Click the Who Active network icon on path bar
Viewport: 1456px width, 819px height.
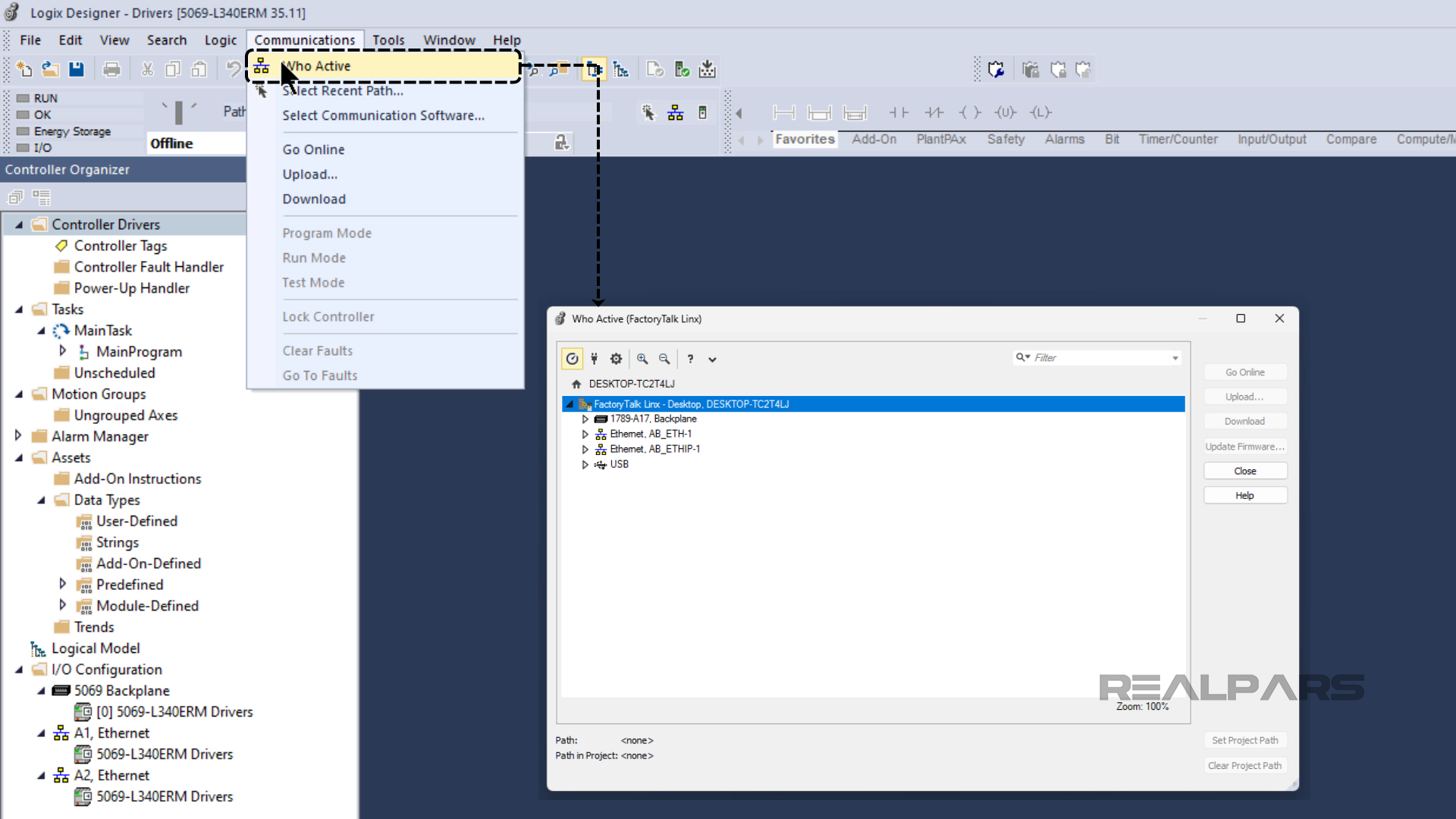[x=675, y=113]
